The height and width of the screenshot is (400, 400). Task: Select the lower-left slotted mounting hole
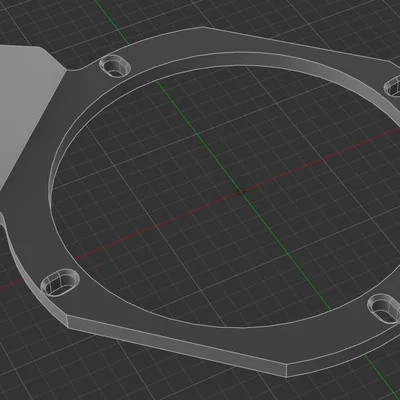point(60,282)
